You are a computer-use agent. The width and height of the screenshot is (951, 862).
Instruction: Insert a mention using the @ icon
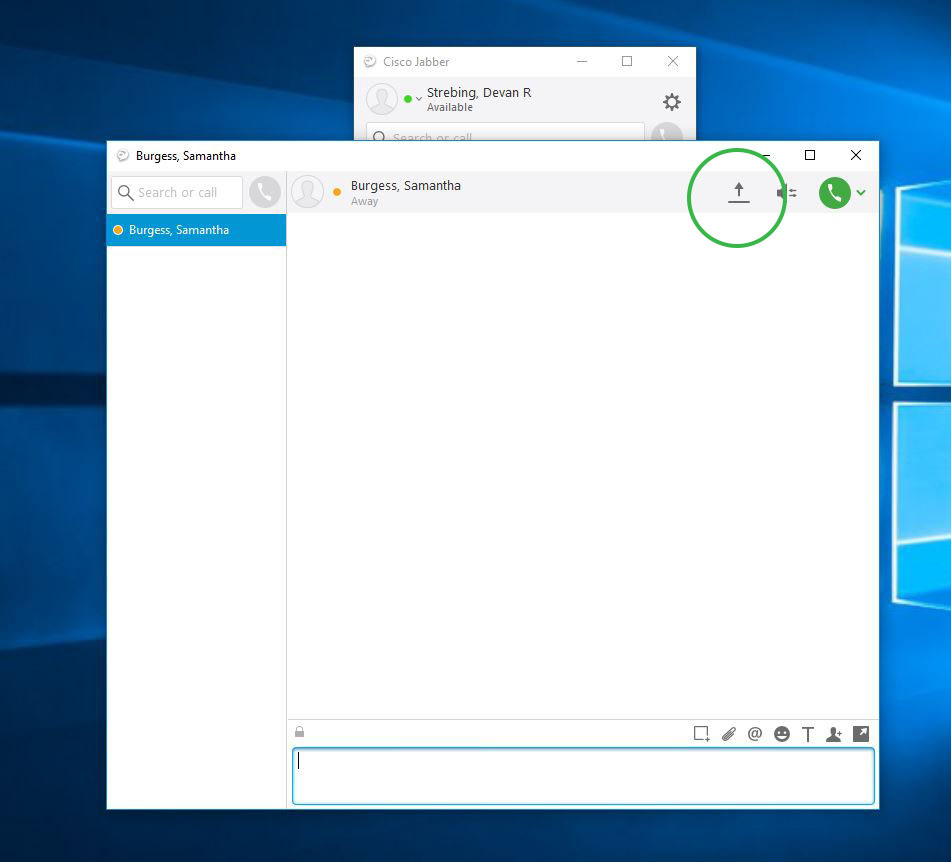[x=755, y=734]
